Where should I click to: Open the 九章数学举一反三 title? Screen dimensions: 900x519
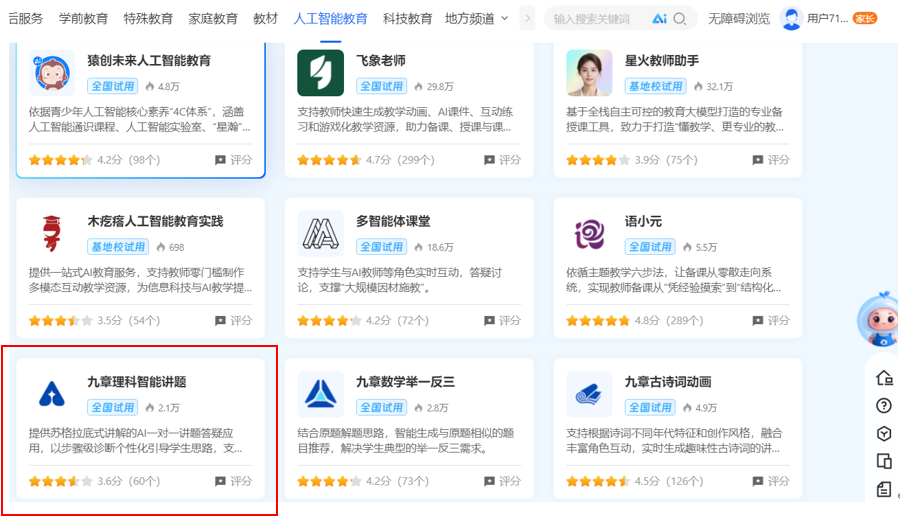tap(405, 382)
